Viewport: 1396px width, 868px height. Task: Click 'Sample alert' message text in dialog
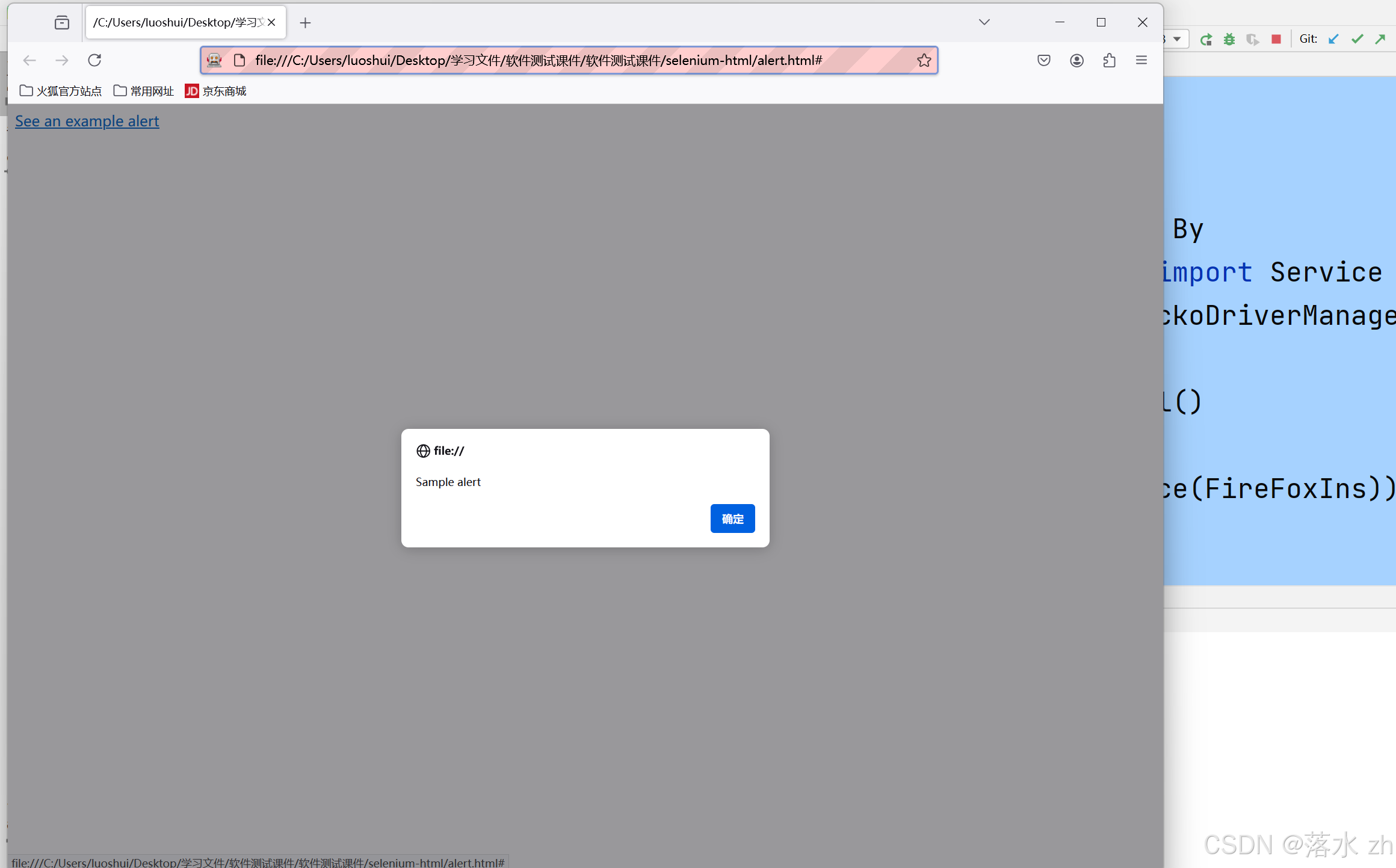[448, 482]
